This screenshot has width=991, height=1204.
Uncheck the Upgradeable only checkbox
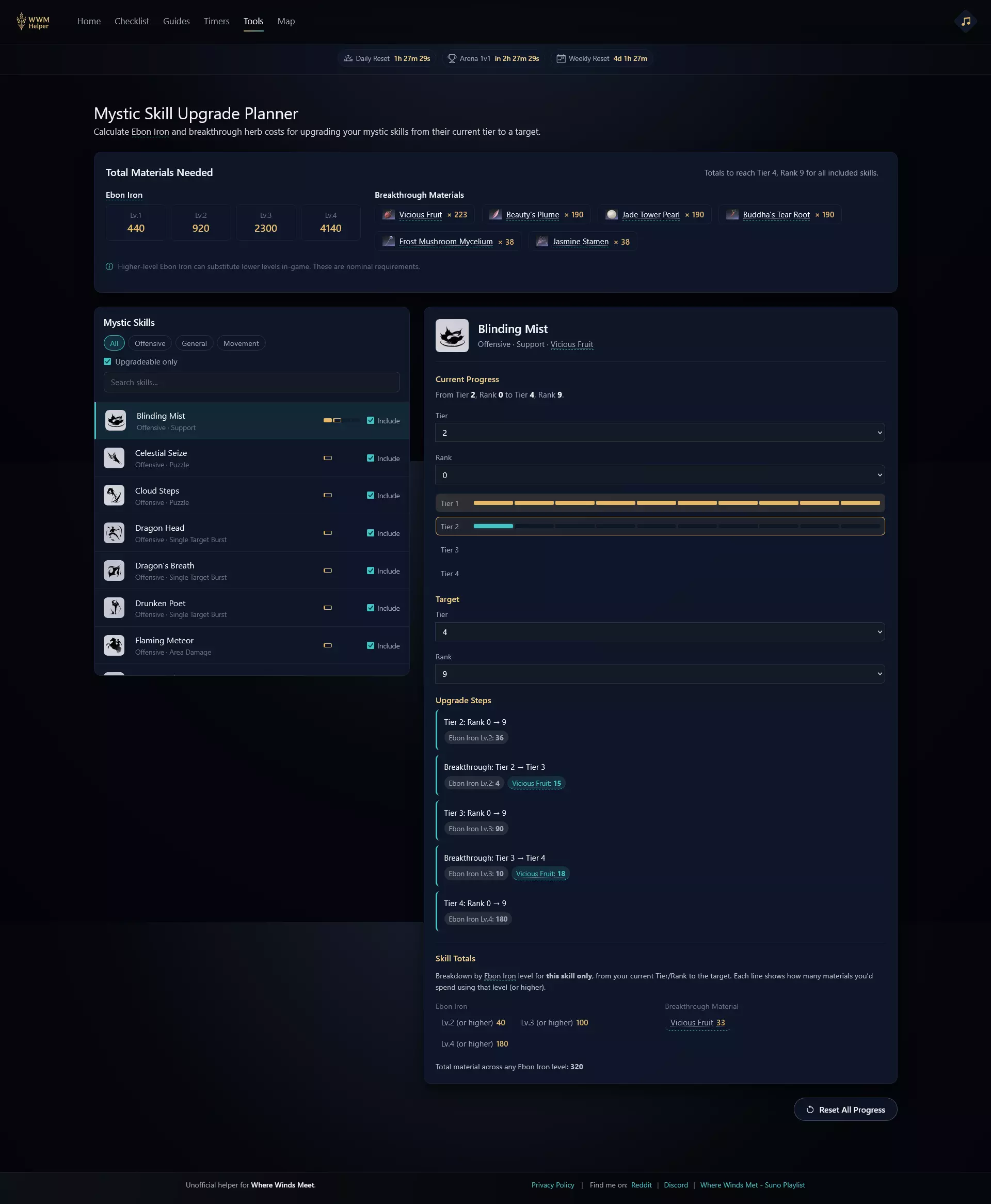tap(107, 361)
